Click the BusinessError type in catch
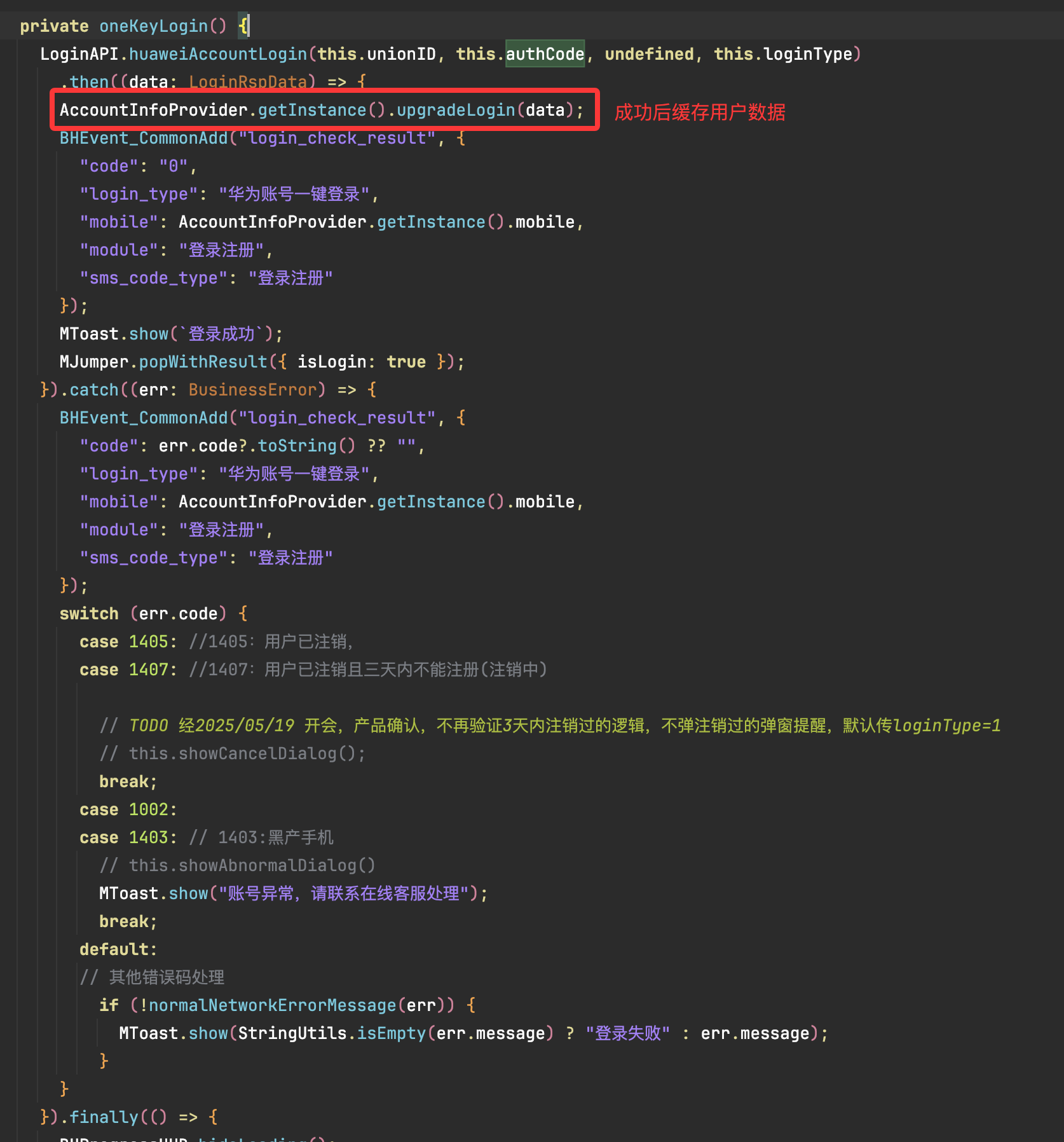 [252, 390]
